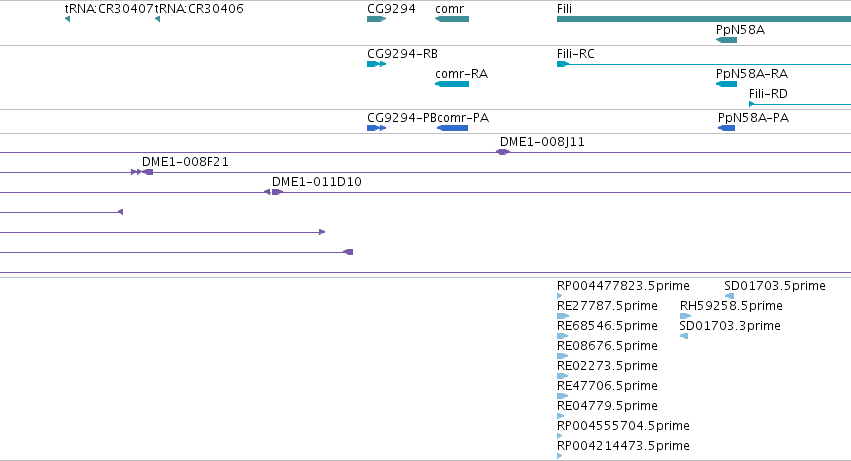The image size is (851, 461).
Task: Click the RP004214473.5prime EST arrow
Action: (x=560, y=456)
